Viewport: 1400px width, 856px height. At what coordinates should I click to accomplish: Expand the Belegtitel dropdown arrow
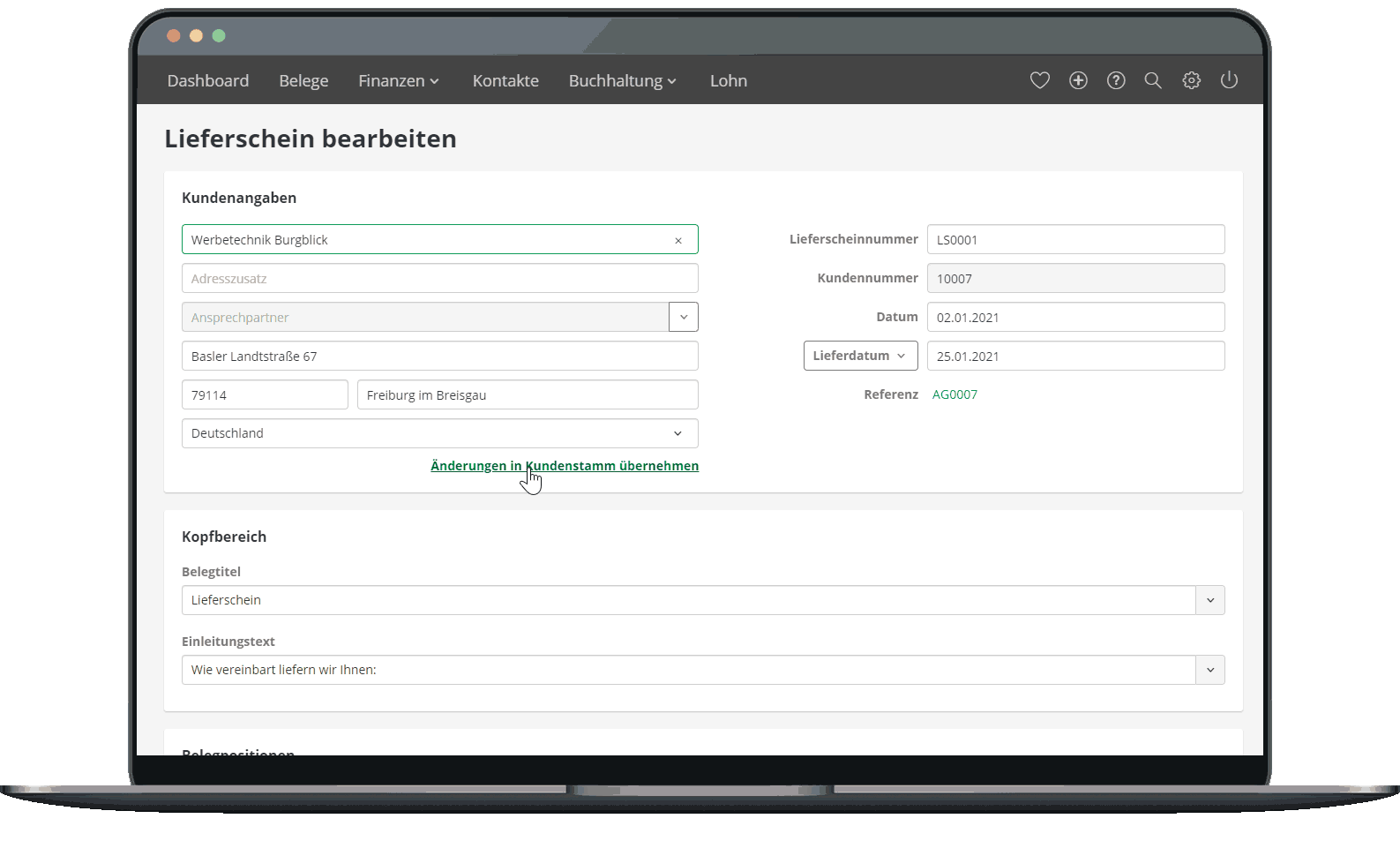click(1209, 600)
